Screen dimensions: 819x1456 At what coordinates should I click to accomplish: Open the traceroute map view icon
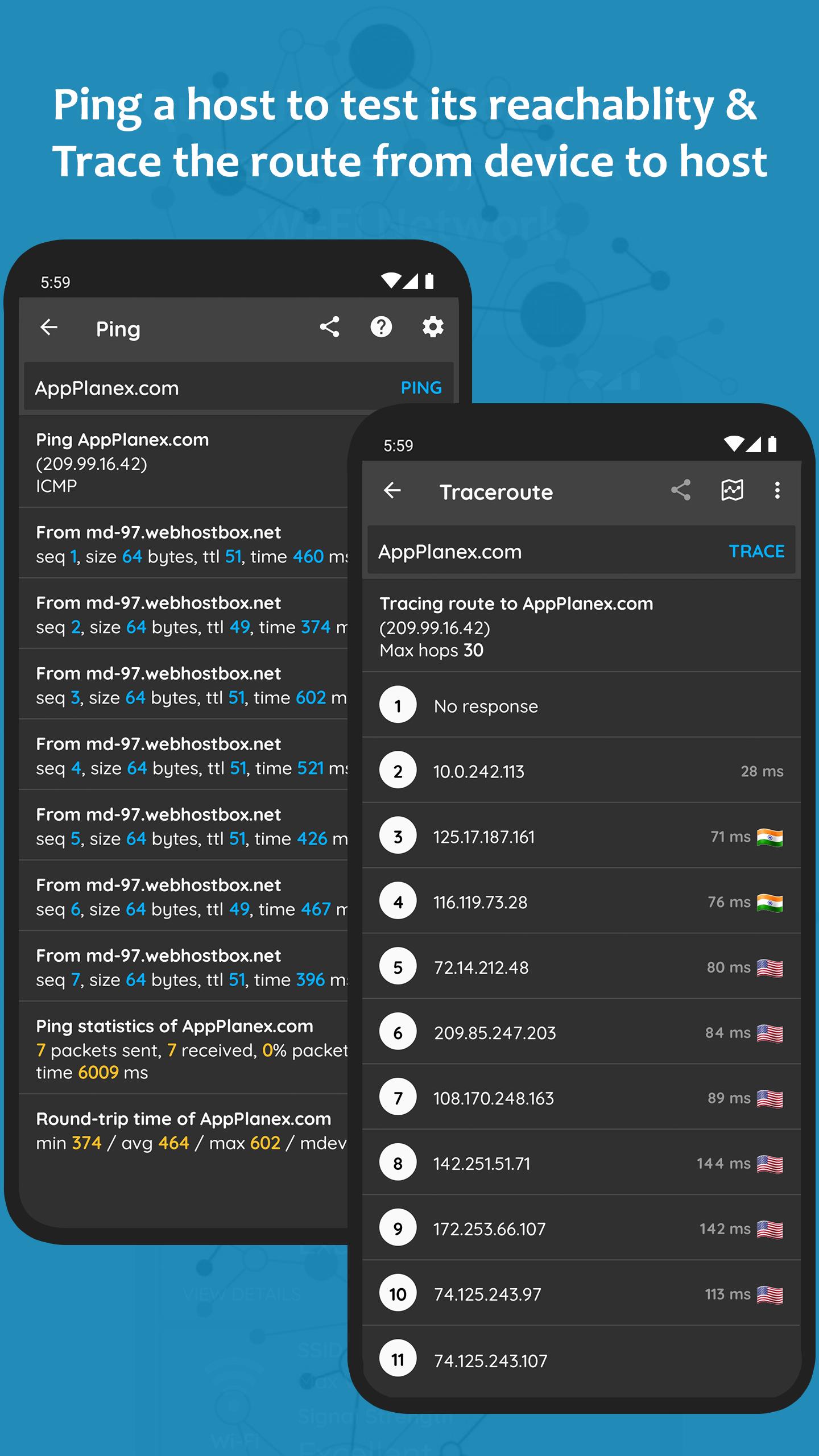click(x=732, y=490)
